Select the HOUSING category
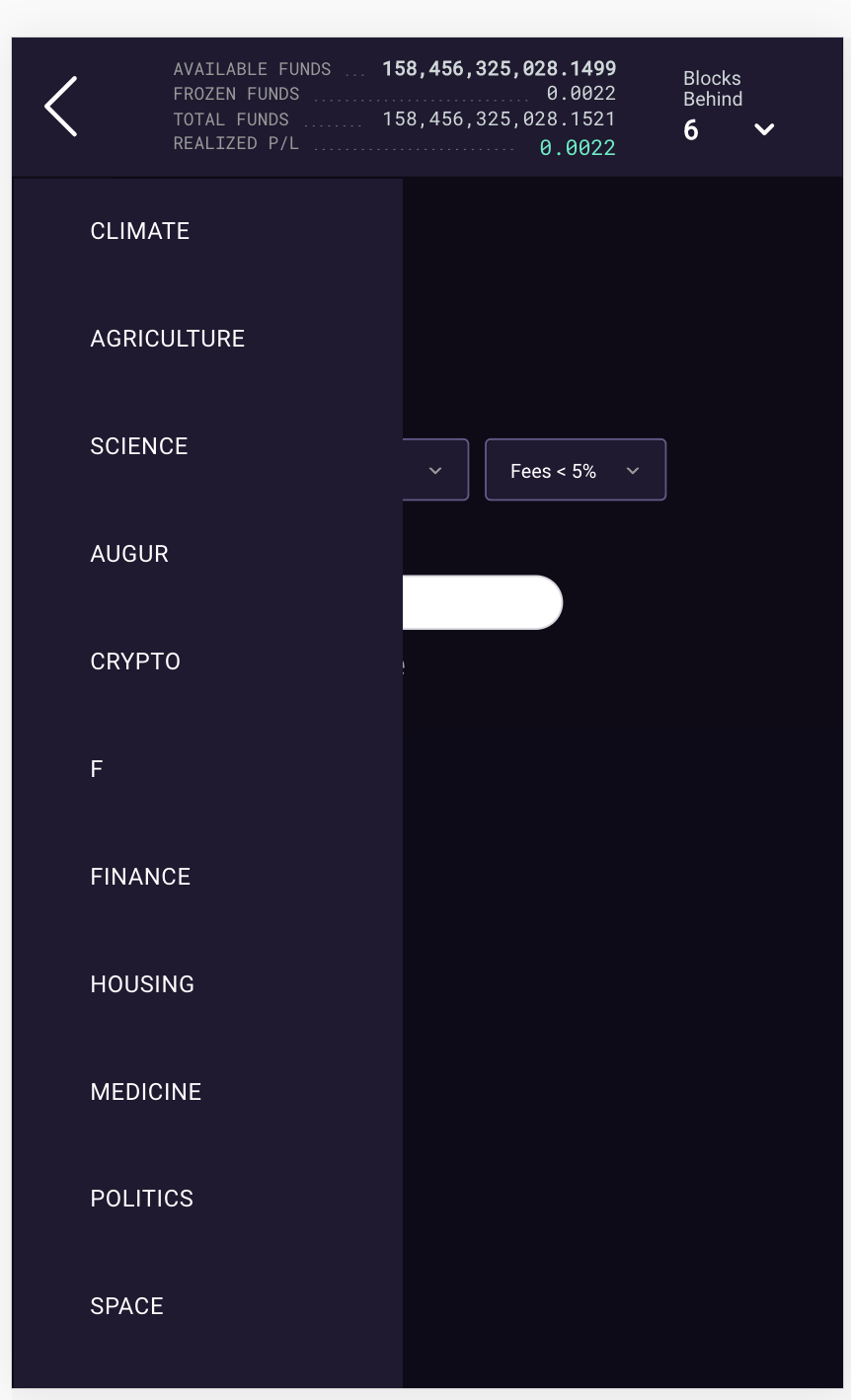851x1400 pixels. tap(142, 984)
